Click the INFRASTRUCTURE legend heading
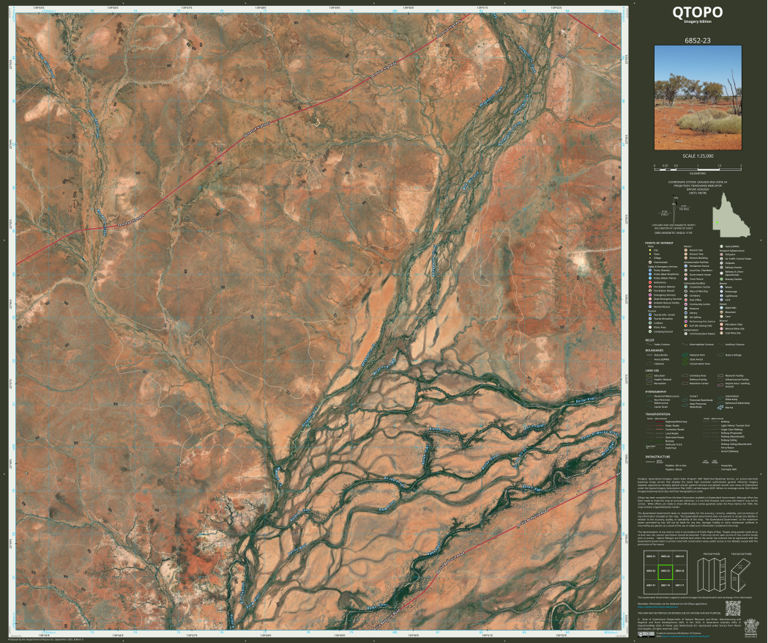The width and height of the screenshot is (768, 643). coord(658,457)
